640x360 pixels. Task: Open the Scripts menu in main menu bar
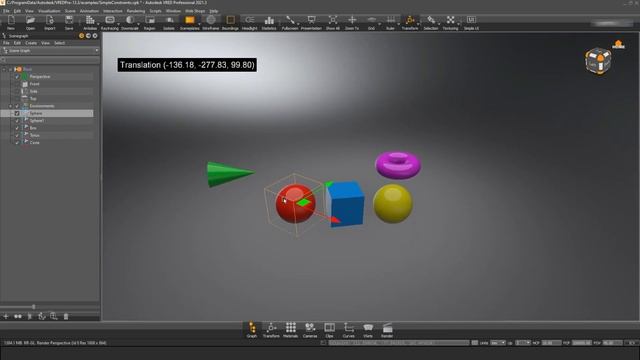point(156,11)
